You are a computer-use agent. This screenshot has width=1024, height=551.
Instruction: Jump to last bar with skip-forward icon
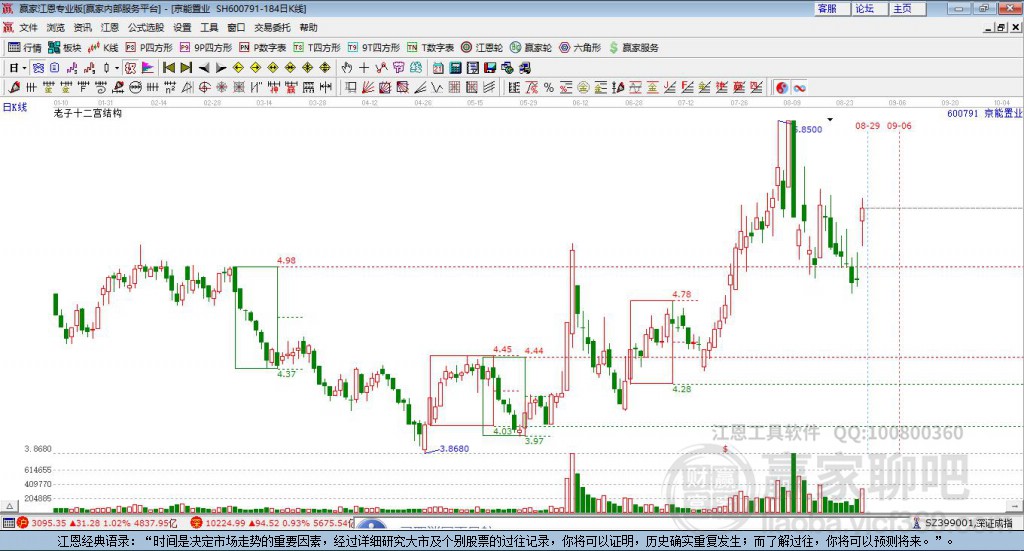coord(186,68)
